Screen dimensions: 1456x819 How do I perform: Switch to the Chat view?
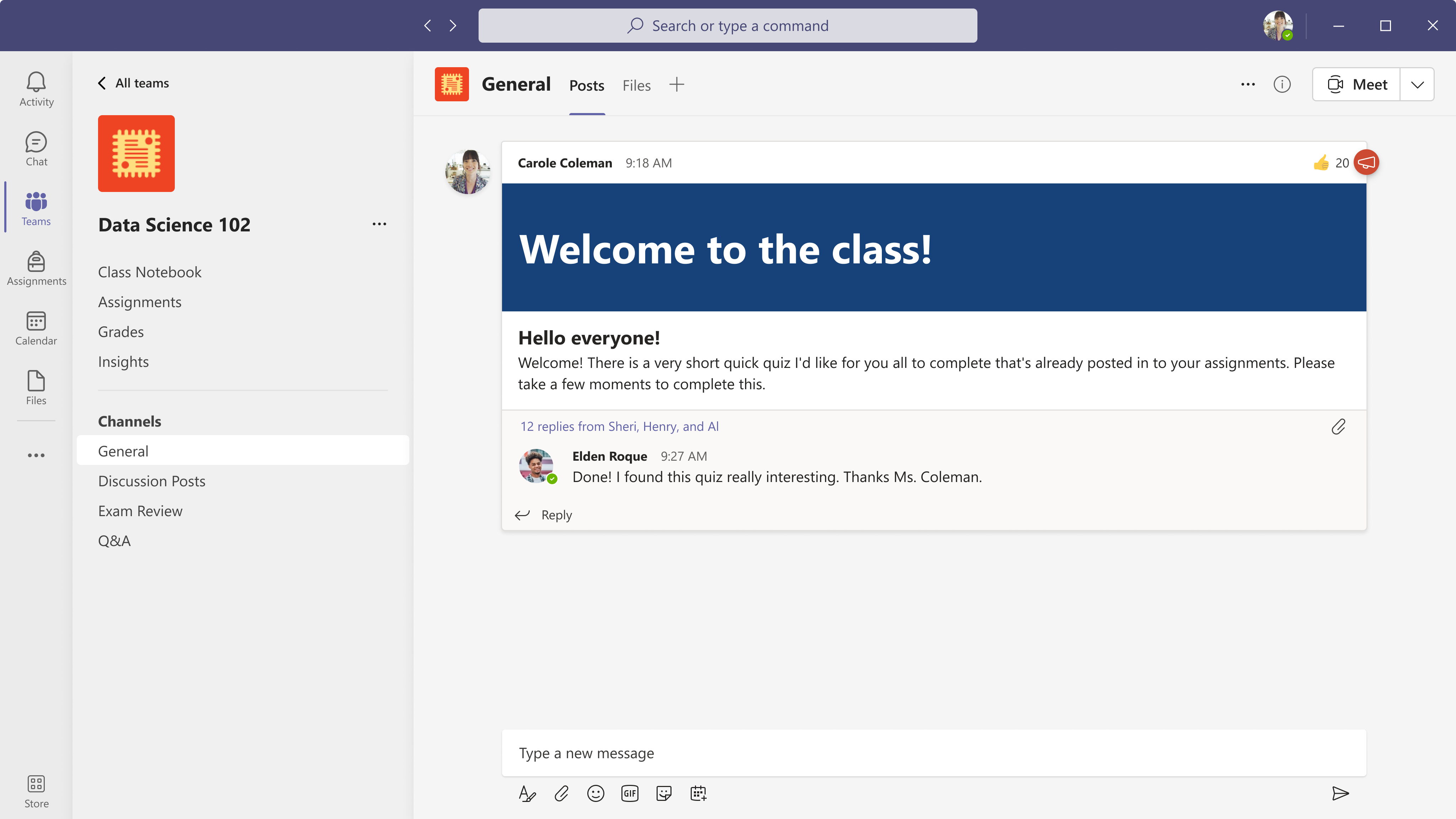36,148
